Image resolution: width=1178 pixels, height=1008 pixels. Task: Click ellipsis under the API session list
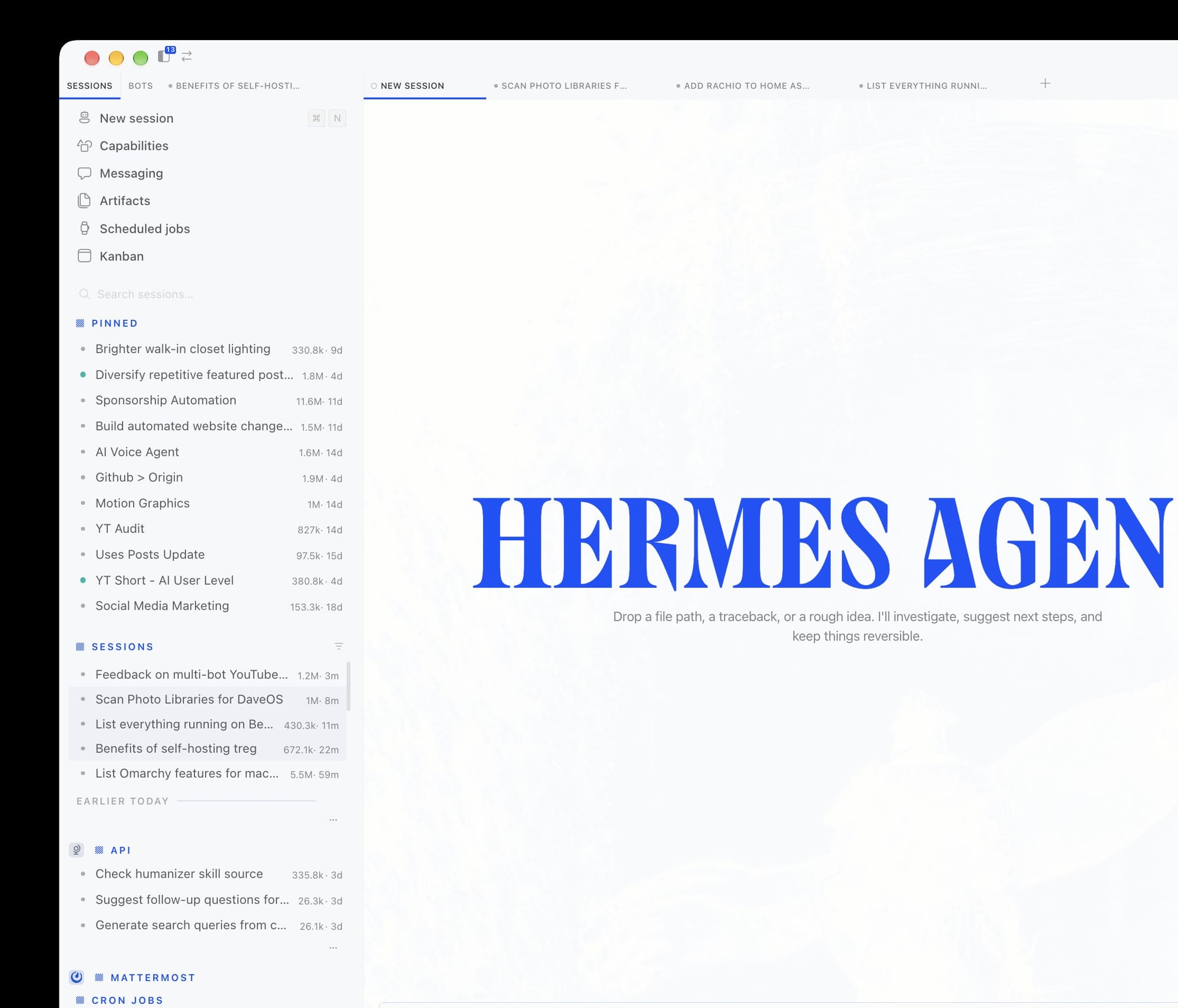tap(333, 947)
